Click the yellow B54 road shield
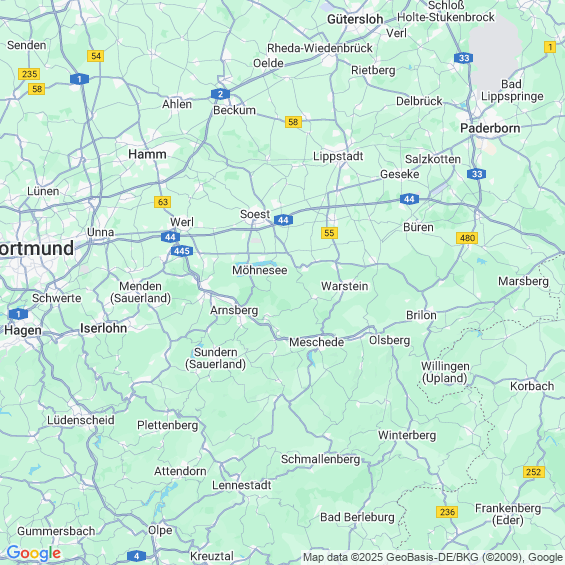565x565 pixels. (x=95, y=56)
